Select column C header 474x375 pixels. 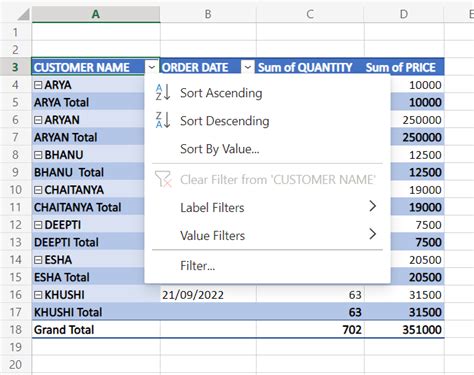click(310, 14)
